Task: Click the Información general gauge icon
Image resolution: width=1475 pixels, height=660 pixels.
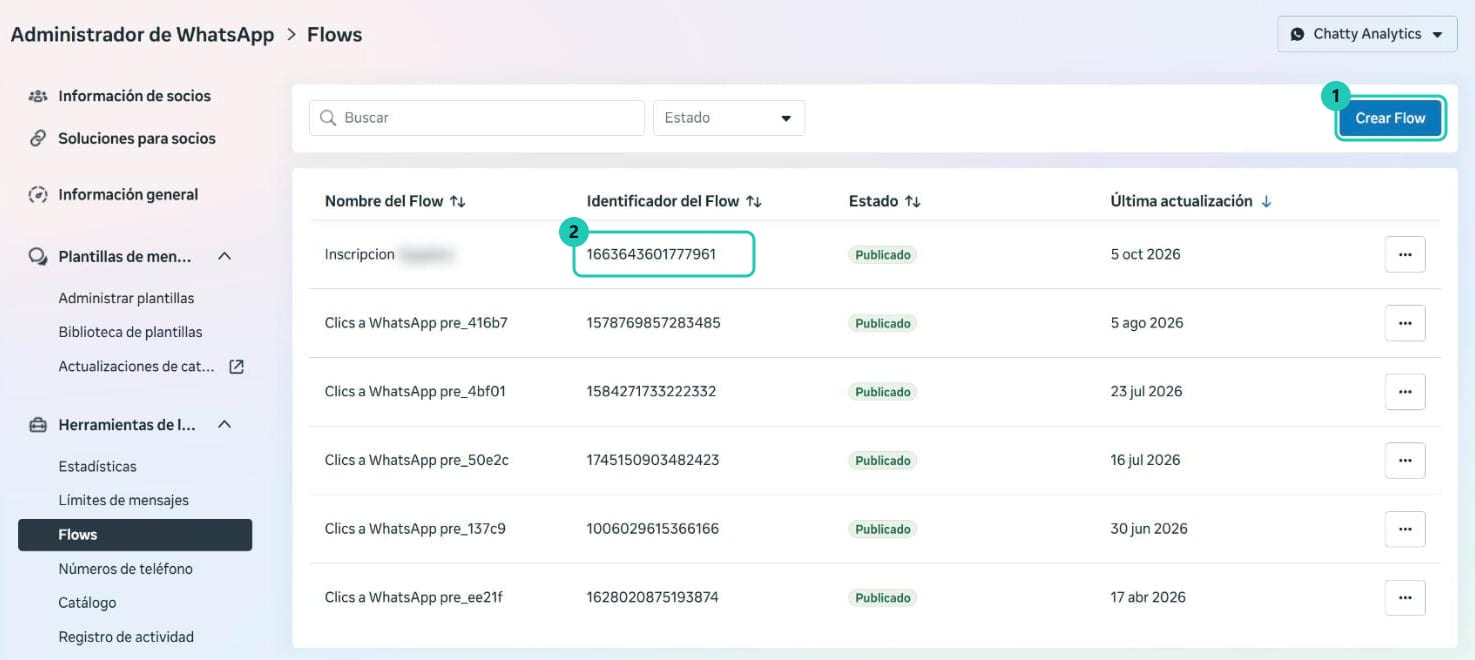Action: [38, 194]
